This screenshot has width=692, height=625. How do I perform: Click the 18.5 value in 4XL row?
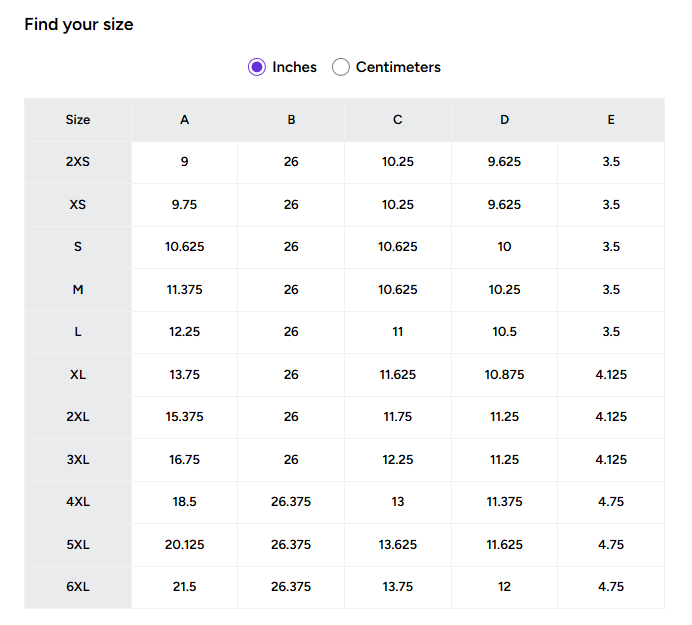pos(185,502)
